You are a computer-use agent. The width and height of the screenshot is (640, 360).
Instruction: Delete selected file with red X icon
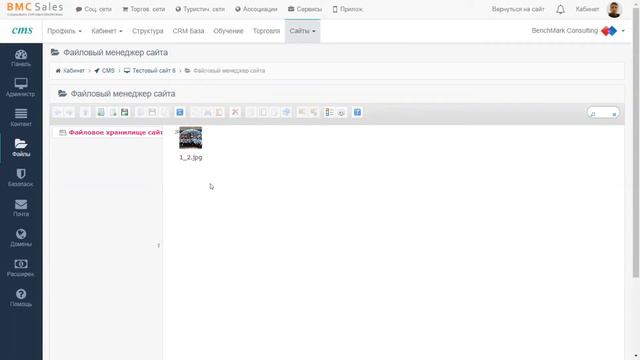235,112
